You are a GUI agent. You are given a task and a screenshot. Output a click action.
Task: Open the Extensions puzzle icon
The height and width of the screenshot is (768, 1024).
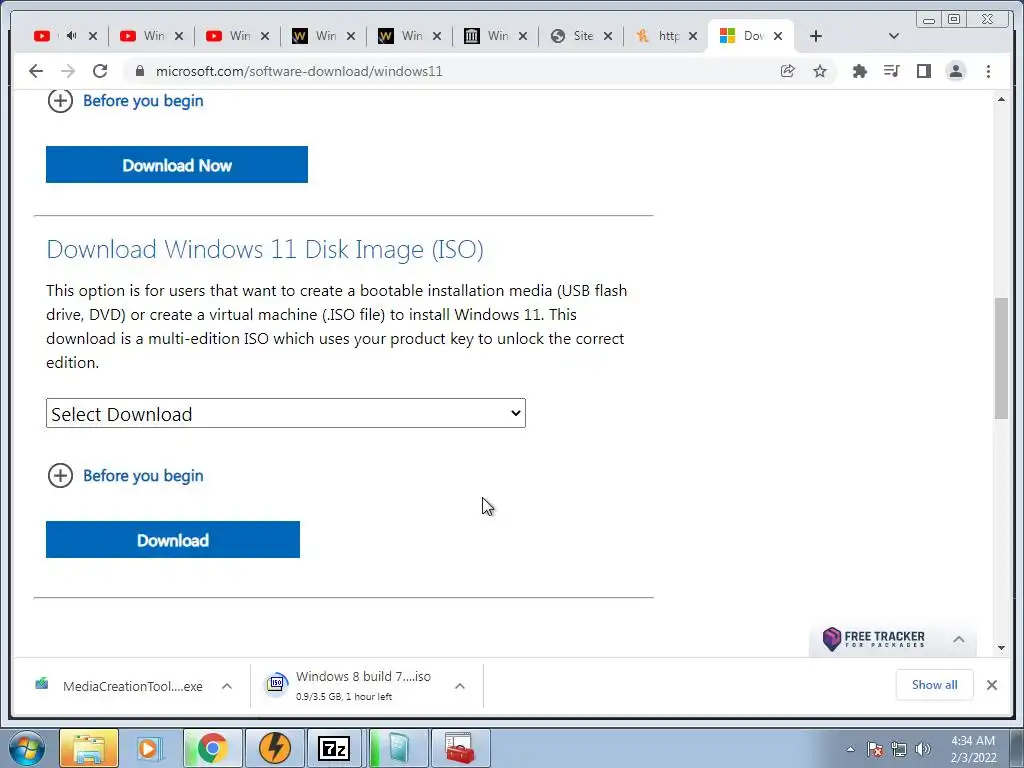pos(859,71)
